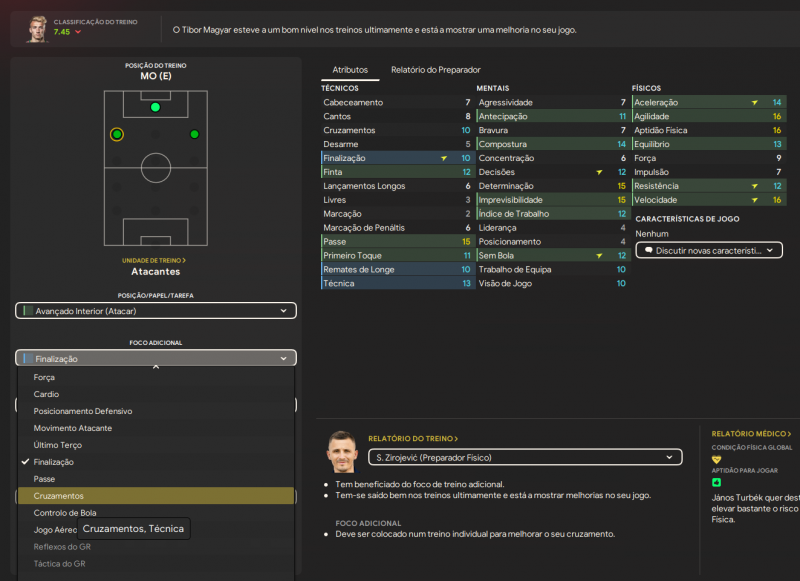Expand the Discutir novas características dropdown

[x=708, y=250]
